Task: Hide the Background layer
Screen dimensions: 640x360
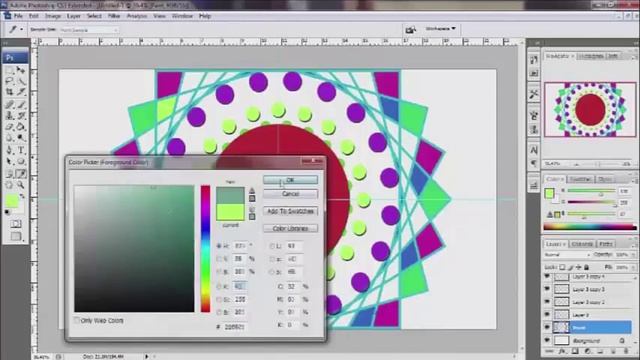Action: pos(547,340)
